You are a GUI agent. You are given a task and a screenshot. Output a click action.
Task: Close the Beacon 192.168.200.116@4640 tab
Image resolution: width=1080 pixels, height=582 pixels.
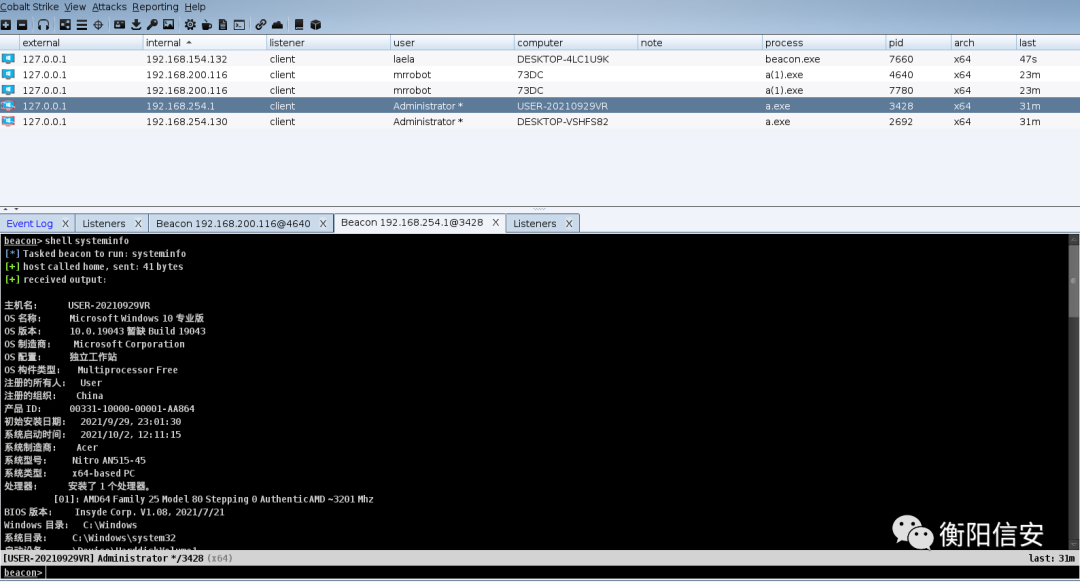pos(322,224)
